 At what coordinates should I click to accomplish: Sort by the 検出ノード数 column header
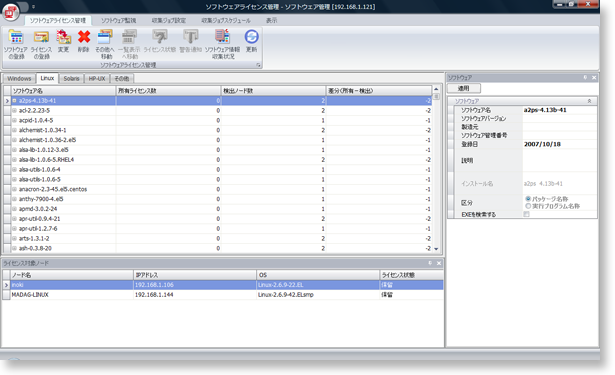[x=273, y=91]
